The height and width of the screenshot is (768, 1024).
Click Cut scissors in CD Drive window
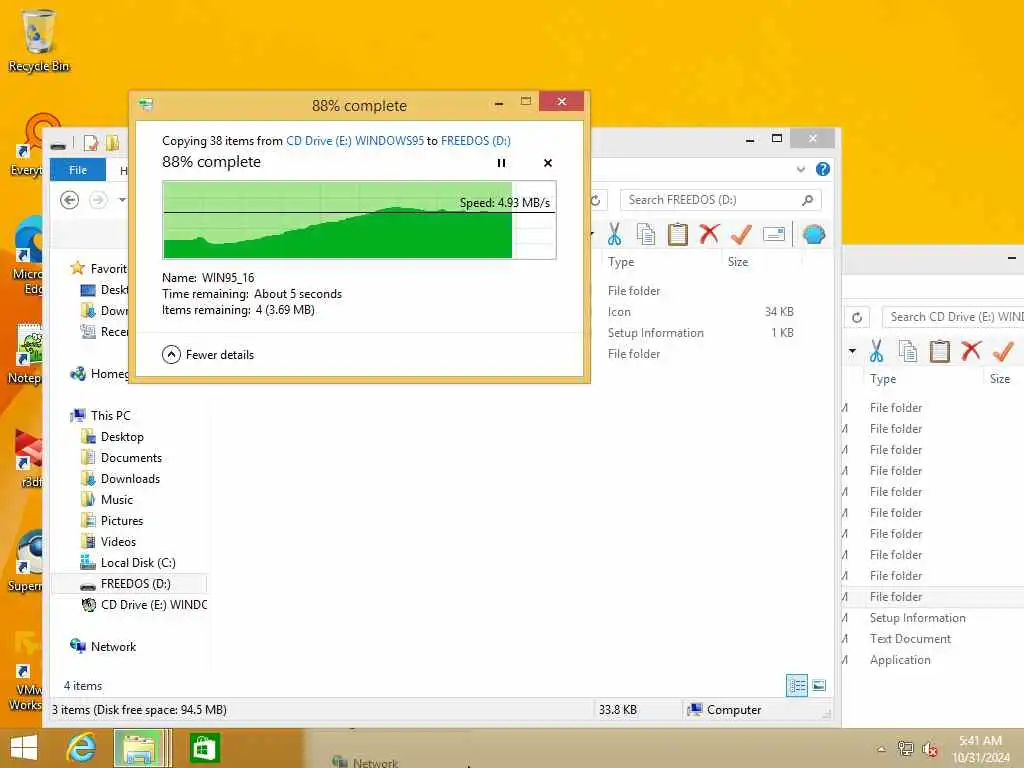click(x=876, y=351)
